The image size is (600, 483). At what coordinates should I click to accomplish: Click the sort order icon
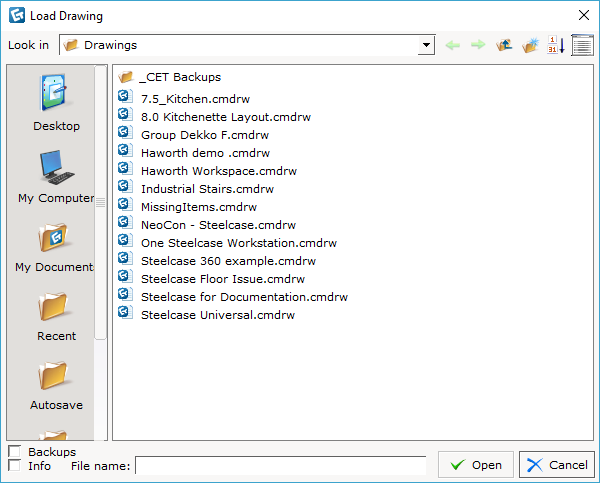[556, 45]
